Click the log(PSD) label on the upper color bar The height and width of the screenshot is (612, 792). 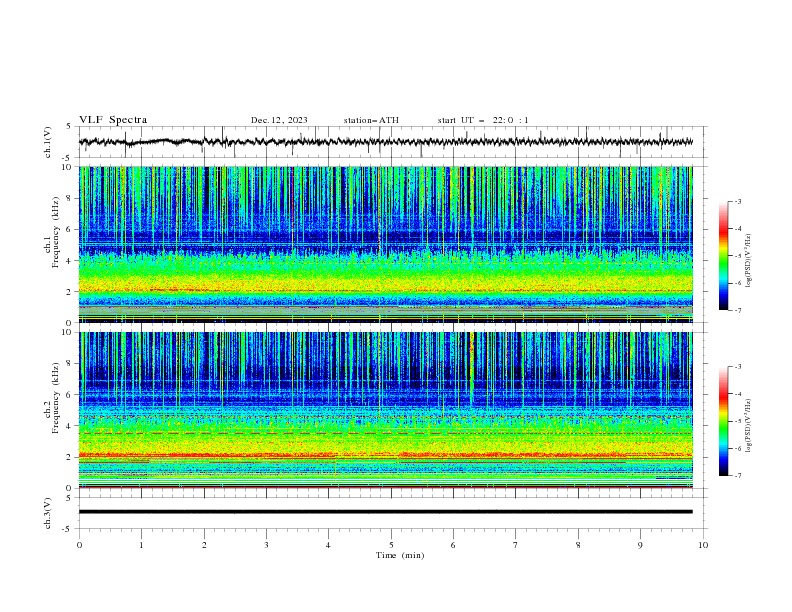pyautogui.click(x=749, y=261)
